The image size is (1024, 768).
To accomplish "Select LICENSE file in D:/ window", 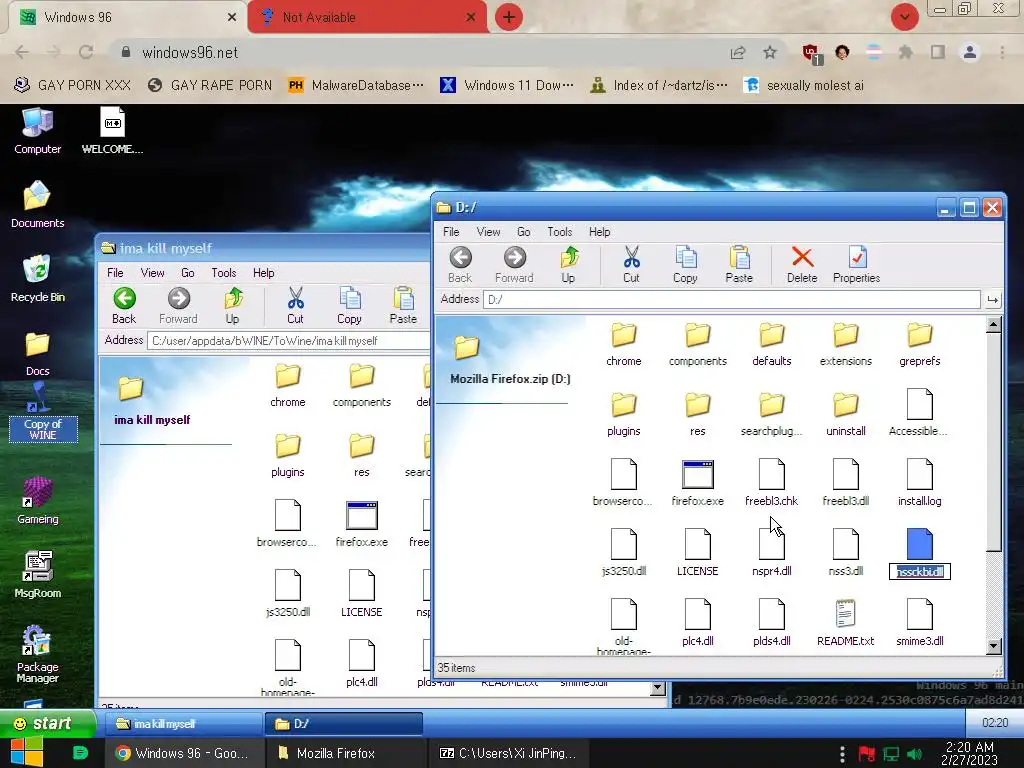I will pyautogui.click(x=697, y=553).
